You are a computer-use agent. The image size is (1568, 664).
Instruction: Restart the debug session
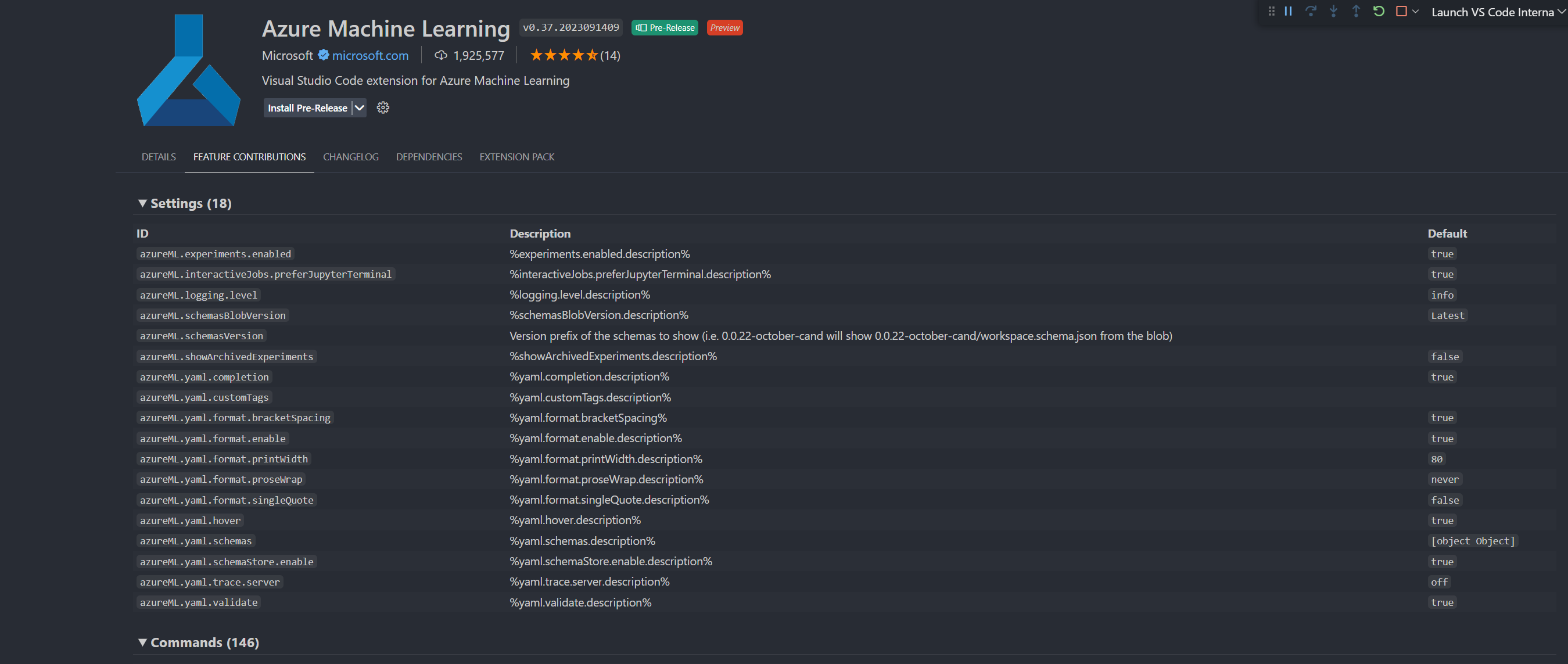coord(1379,12)
